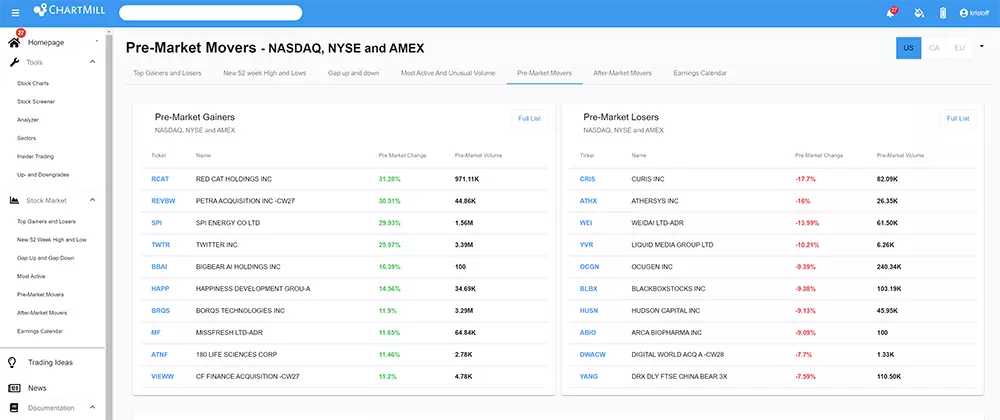Open notifications bell icon
This screenshot has height=420, width=1000.
890,13
